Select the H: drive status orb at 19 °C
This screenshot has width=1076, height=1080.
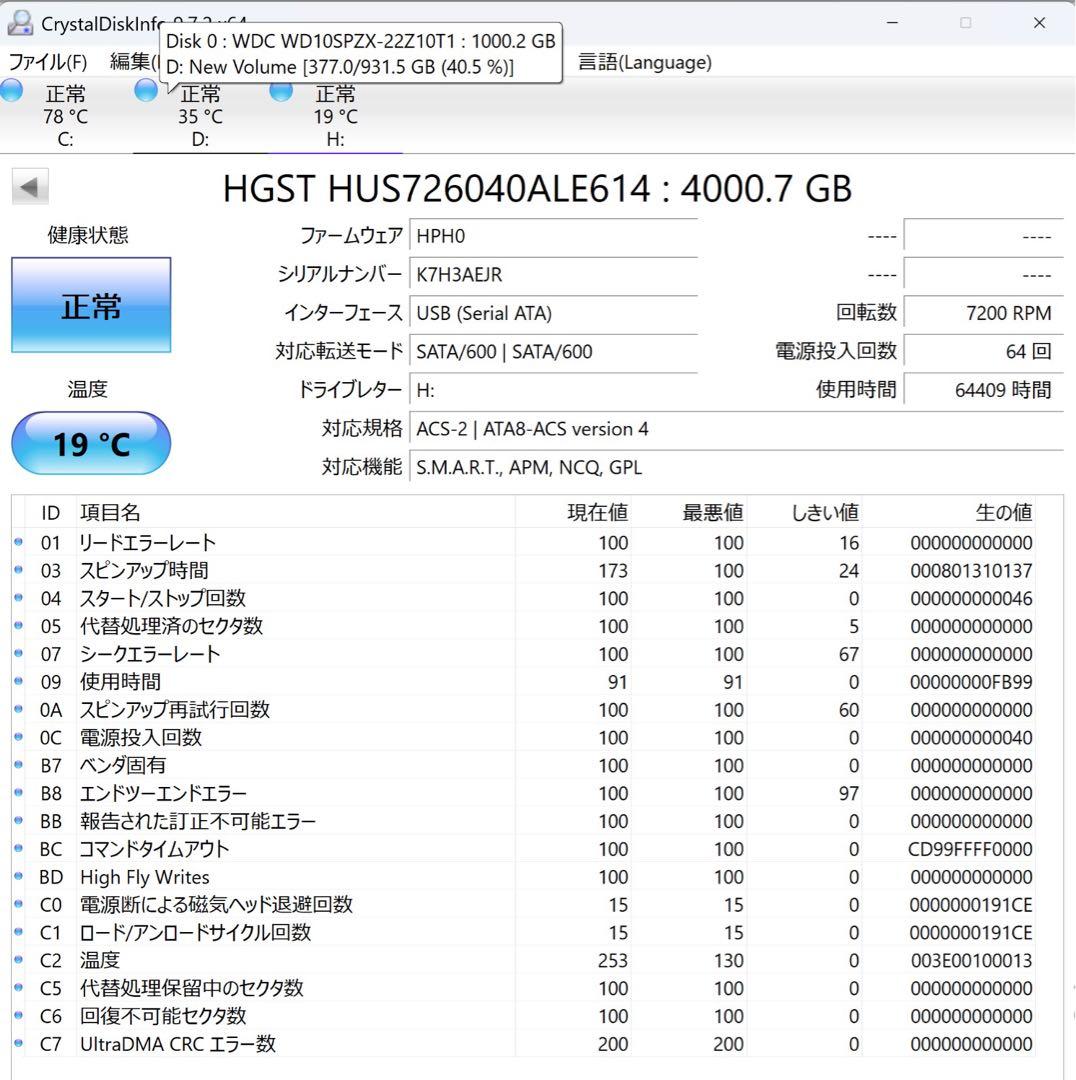(281, 90)
